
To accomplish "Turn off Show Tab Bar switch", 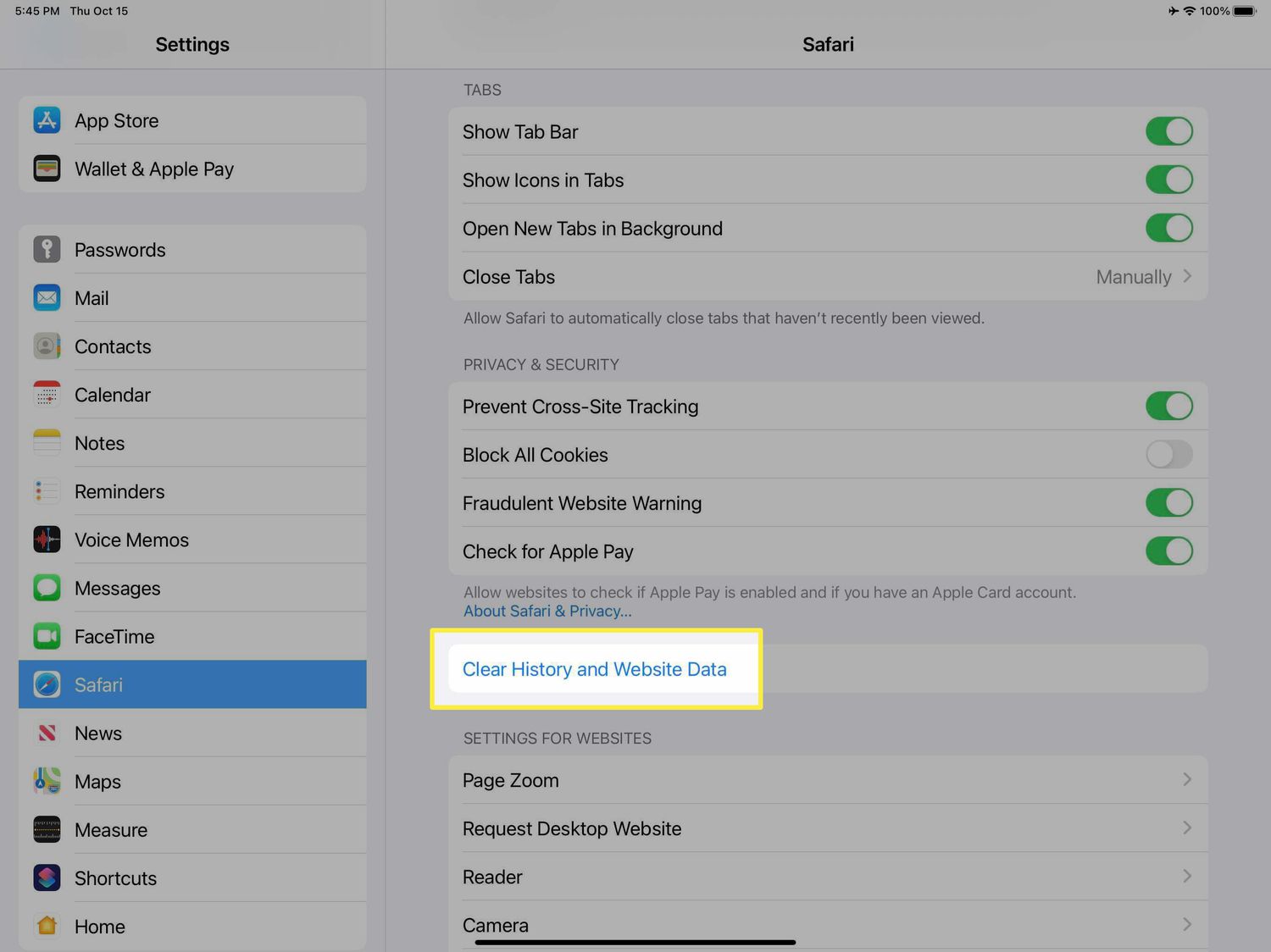I will [1168, 131].
